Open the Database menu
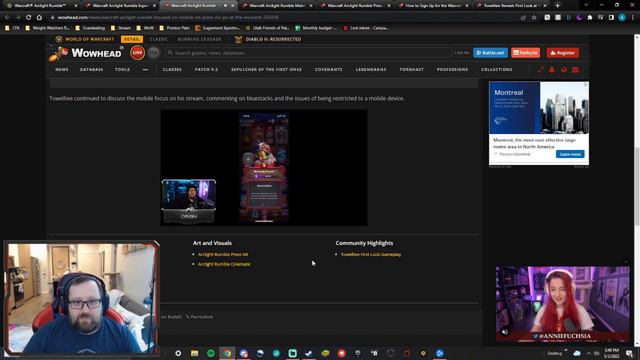 (91, 69)
